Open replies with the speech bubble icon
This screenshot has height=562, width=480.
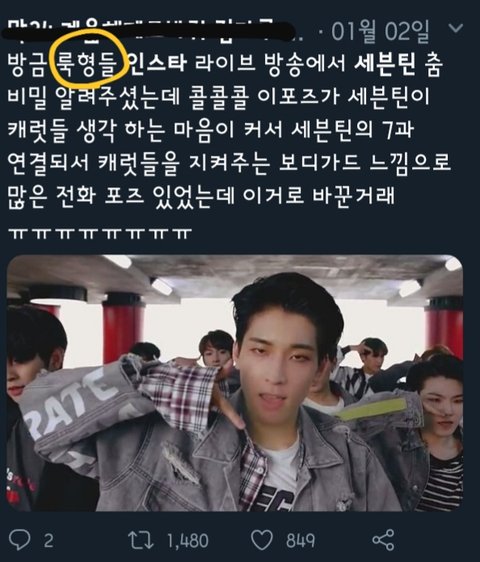coord(19,539)
